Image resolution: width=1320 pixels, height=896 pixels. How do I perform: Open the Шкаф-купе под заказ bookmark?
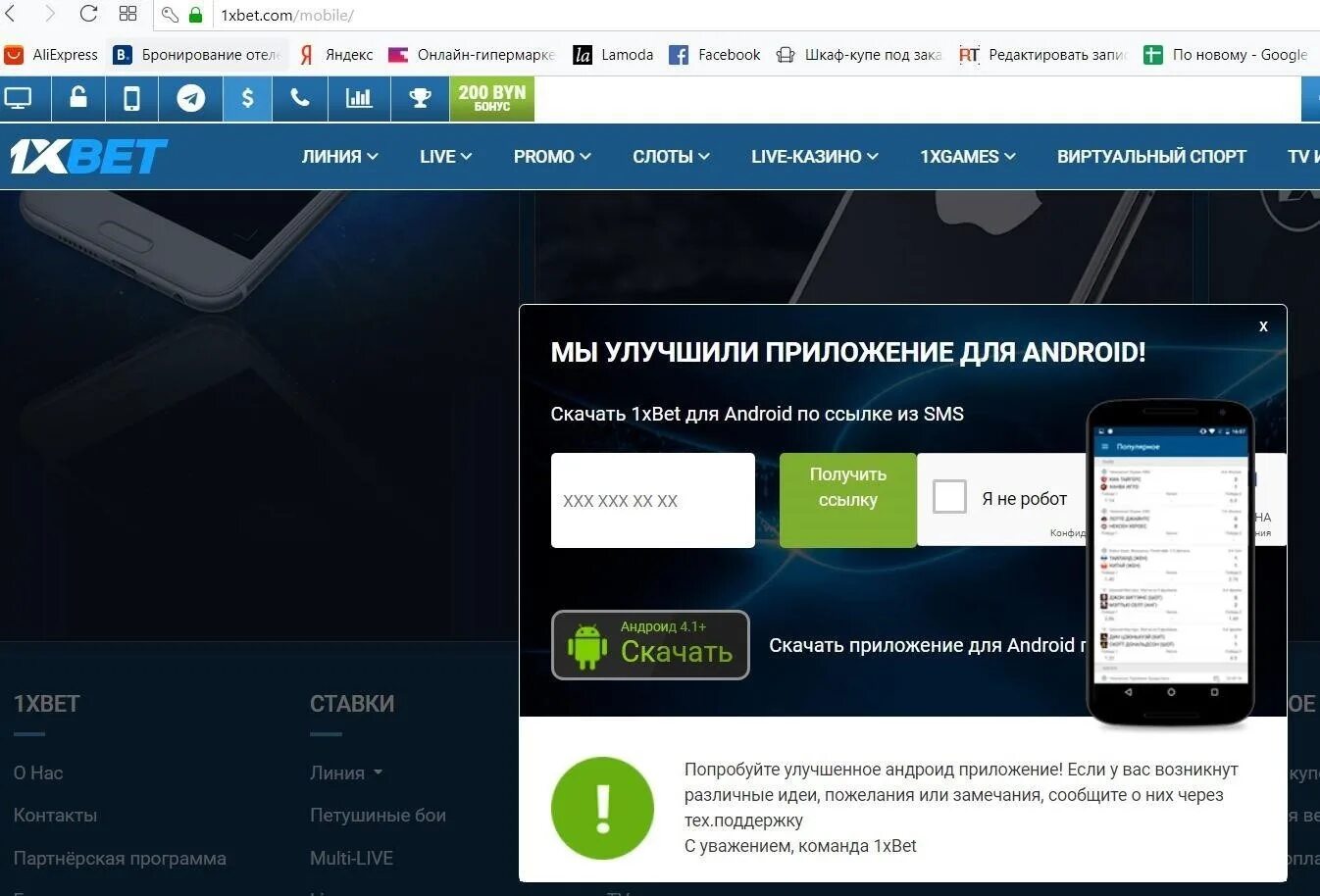tap(859, 55)
